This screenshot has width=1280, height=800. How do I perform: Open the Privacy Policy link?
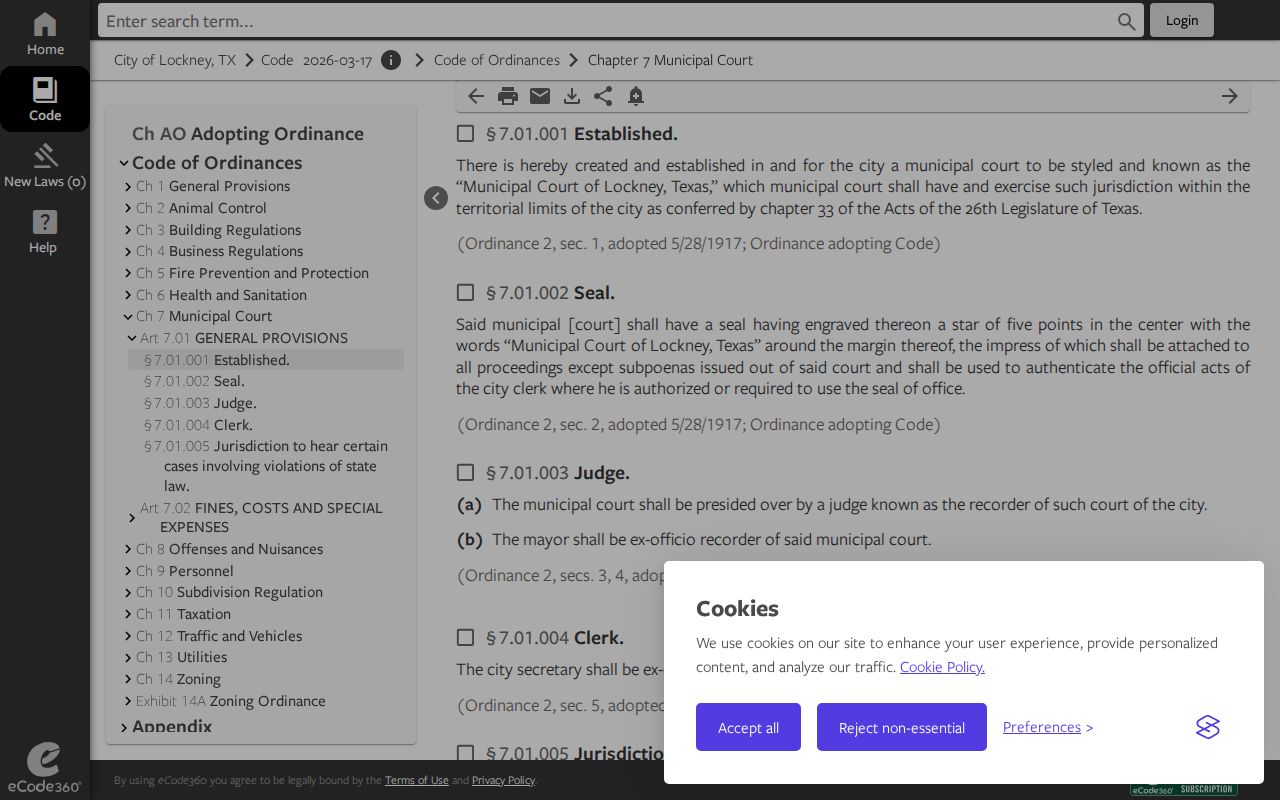503,780
